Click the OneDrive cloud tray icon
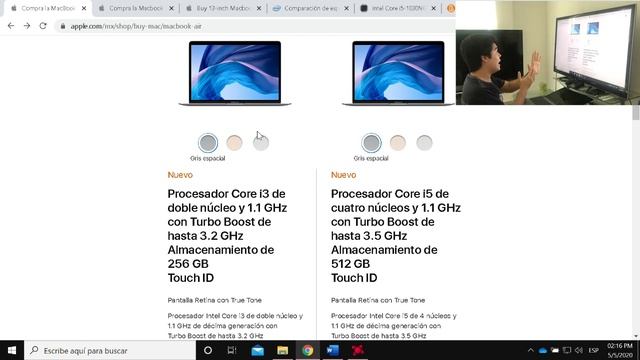Screen dimensions: 640x360 542,350
